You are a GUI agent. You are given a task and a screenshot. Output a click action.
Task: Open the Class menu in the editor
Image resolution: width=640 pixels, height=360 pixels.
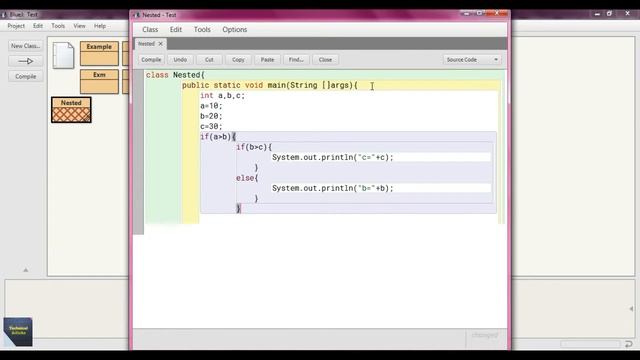point(150,29)
